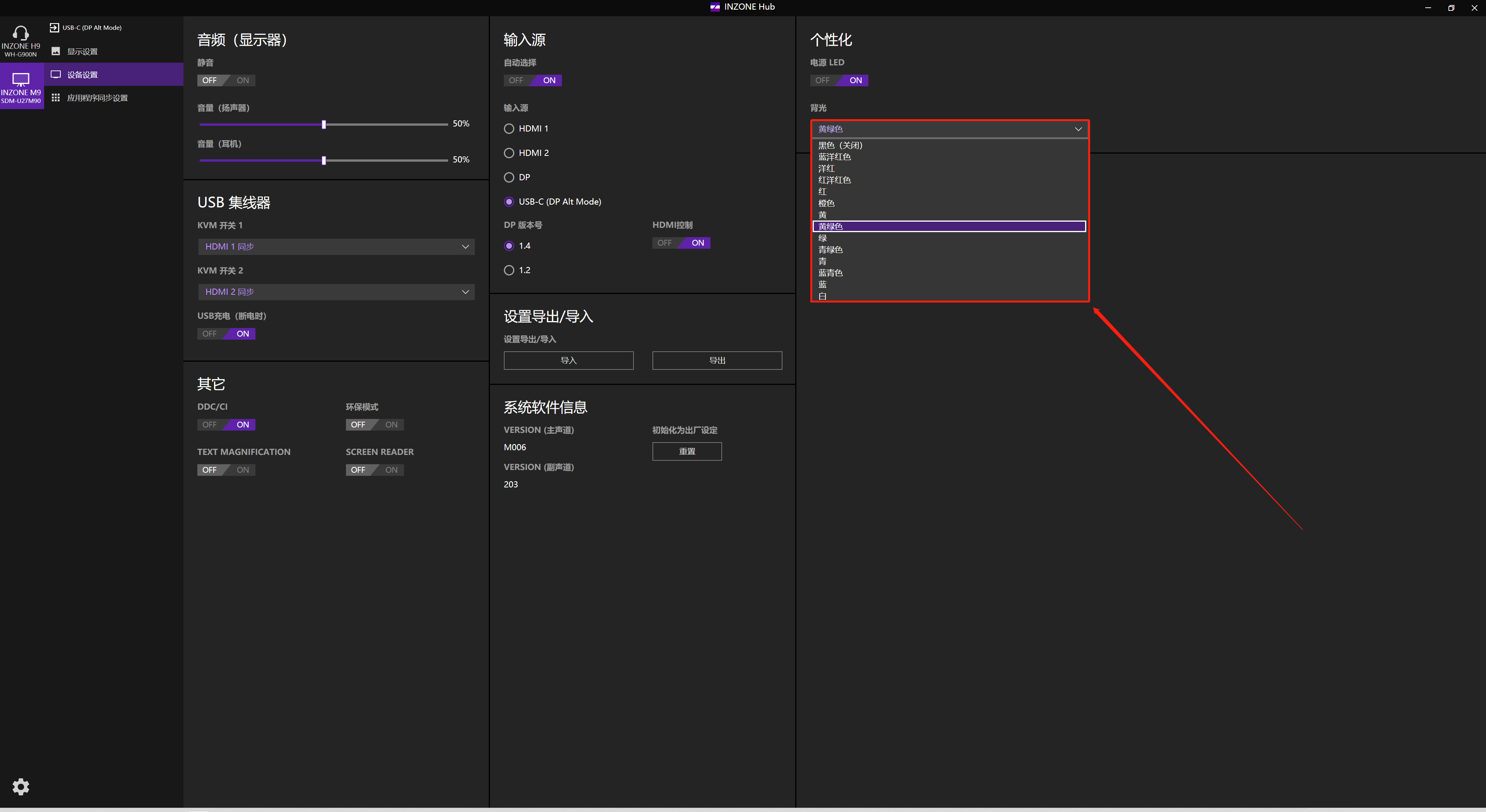The width and height of the screenshot is (1486, 812).
Task: Click M006 main version value
Action: (x=515, y=448)
